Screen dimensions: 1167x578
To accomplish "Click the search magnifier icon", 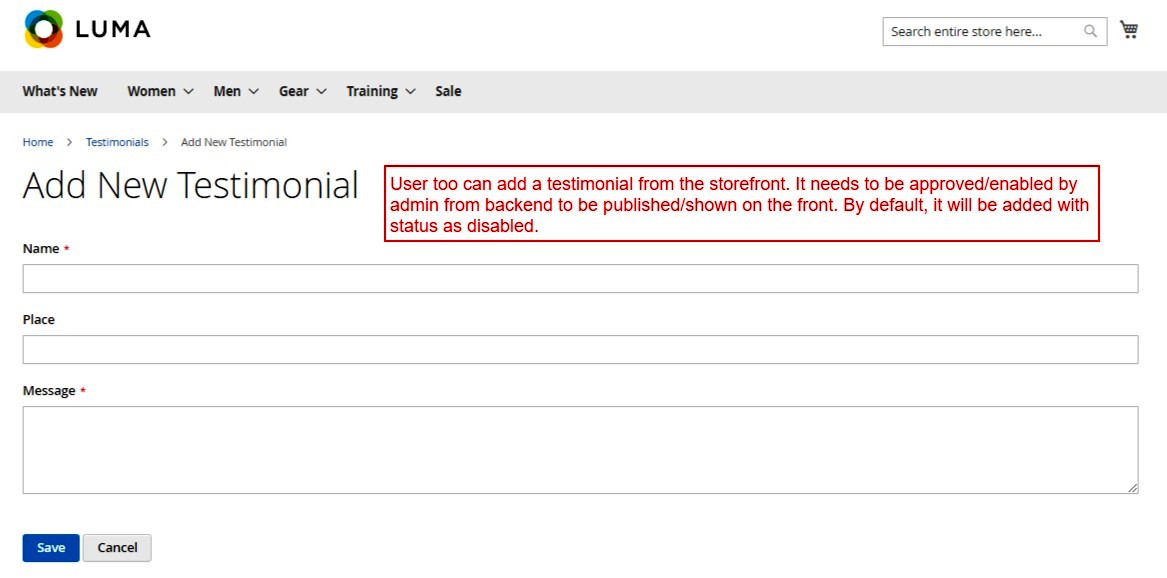I will click(x=1090, y=31).
